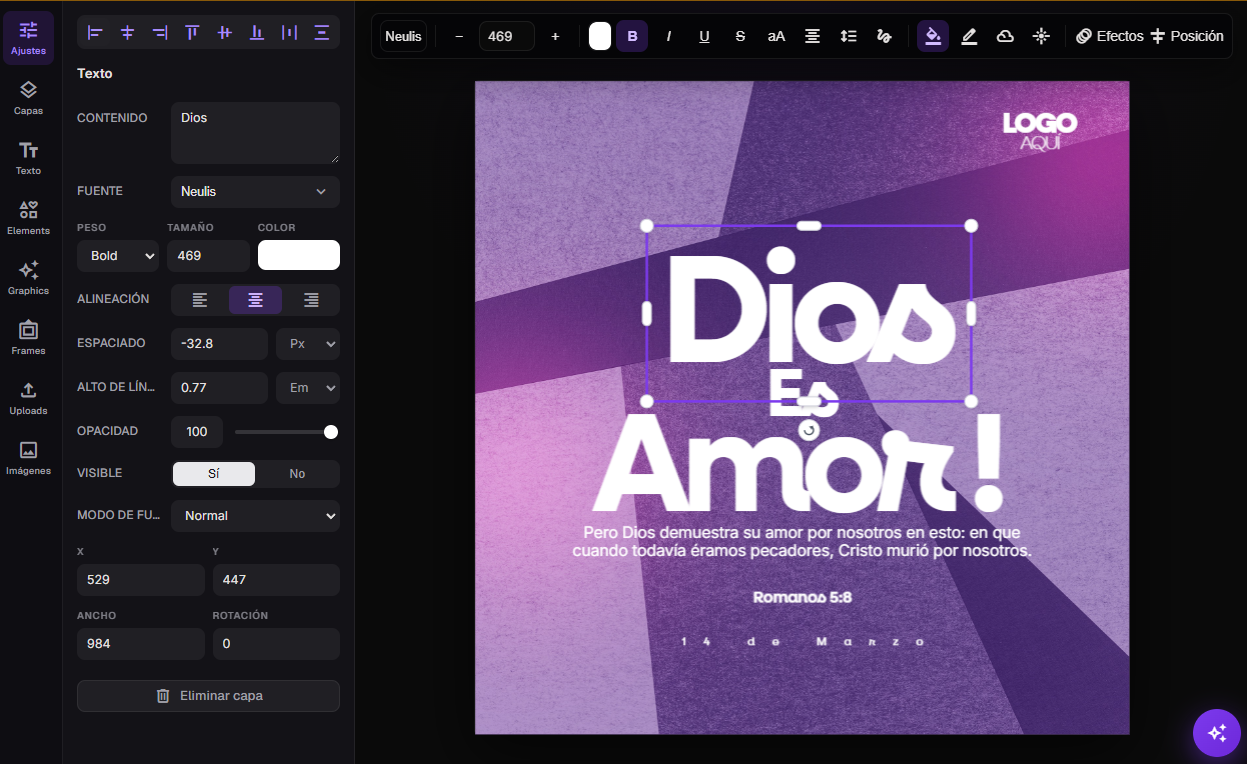Click the white Color swatch
The height and width of the screenshot is (764, 1247).
(x=299, y=255)
